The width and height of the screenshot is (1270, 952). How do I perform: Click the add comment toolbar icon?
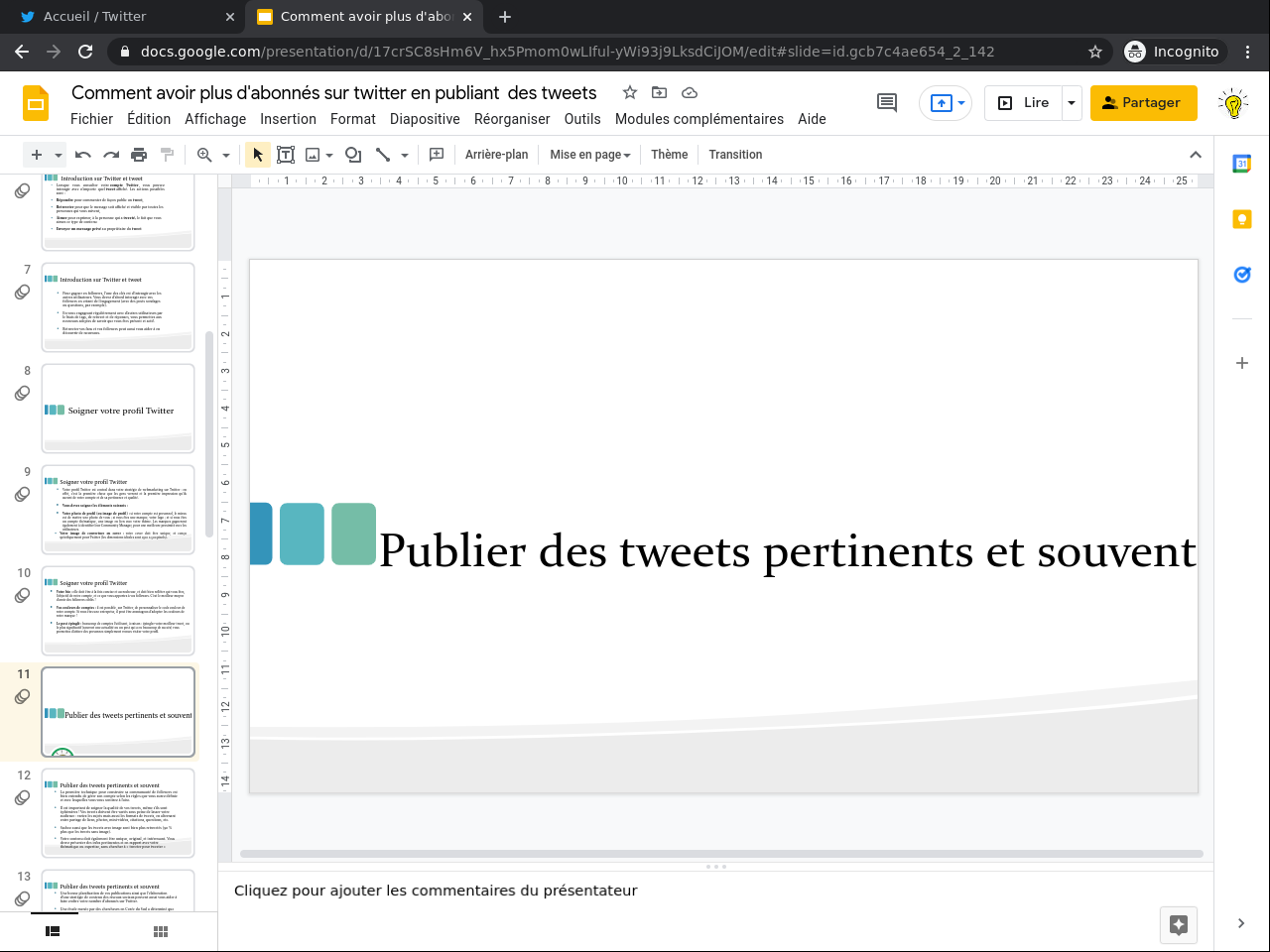[437, 155]
